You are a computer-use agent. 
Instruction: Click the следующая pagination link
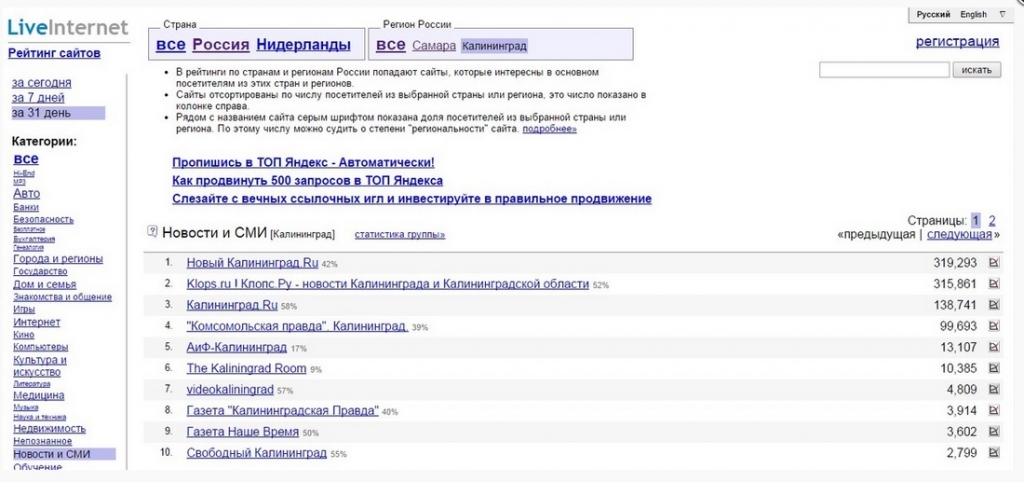[959, 234]
